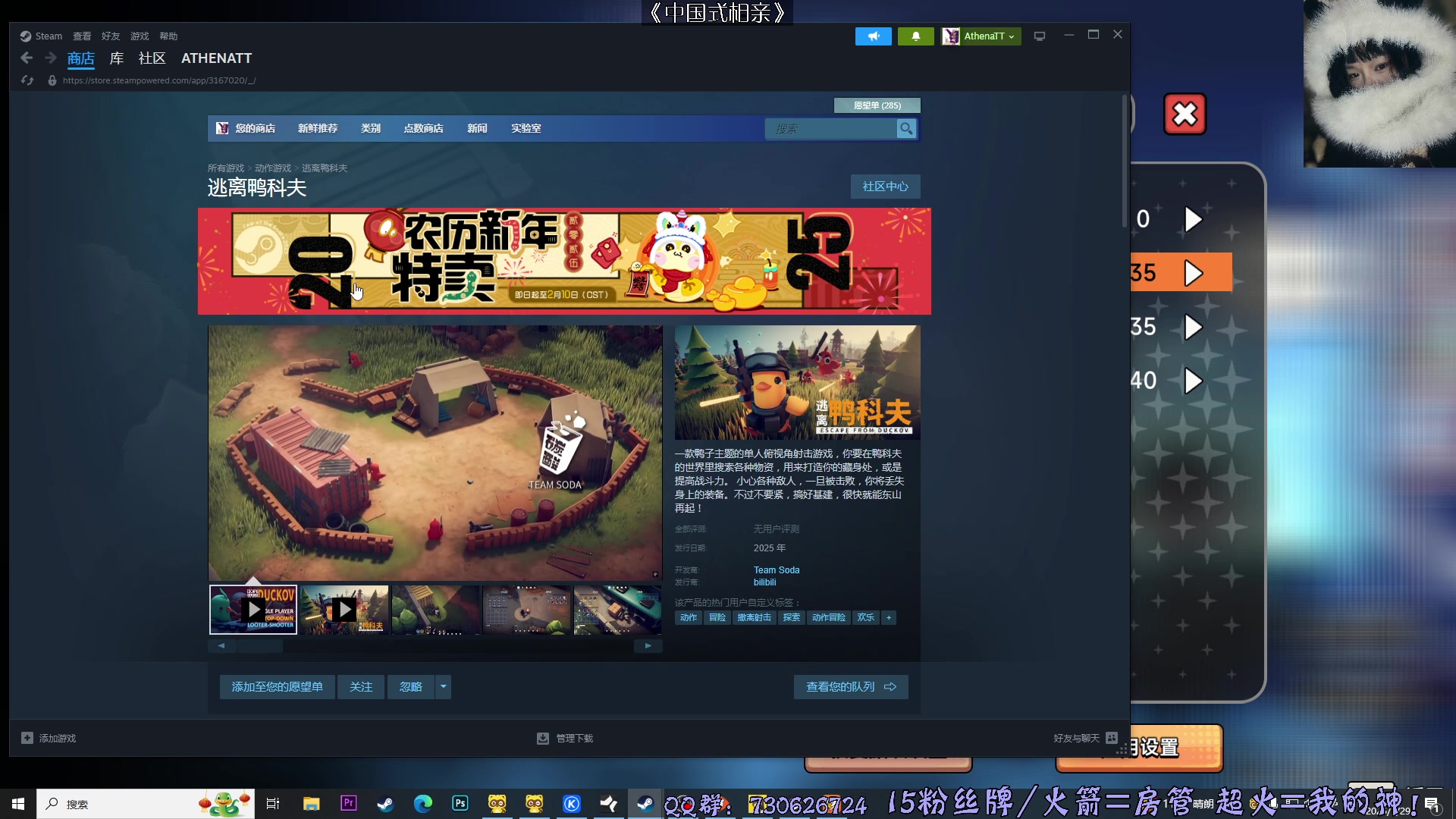The height and width of the screenshot is (819, 1456).
Task: Select the third screenshot thumbnail
Action: pyautogui.click(x=435, y=610)
